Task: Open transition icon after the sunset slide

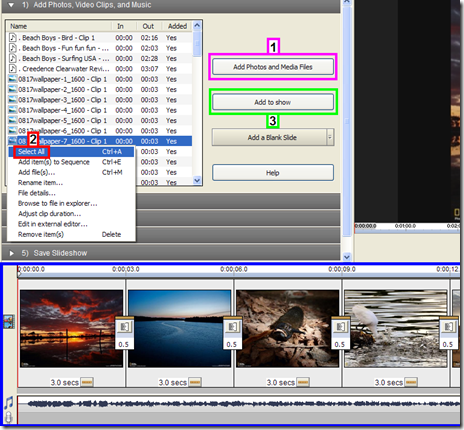Action: (x=124, y=327)
